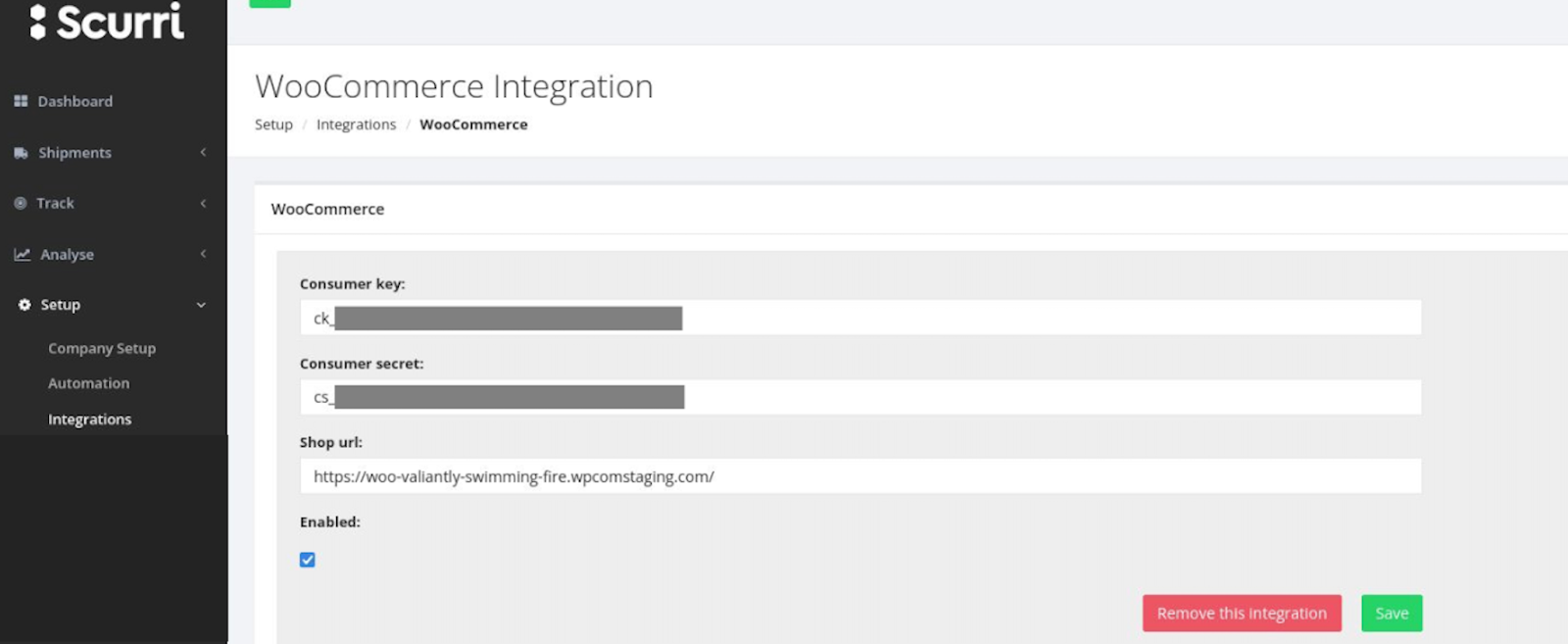Click the Shop url input field

pos(860,476)
